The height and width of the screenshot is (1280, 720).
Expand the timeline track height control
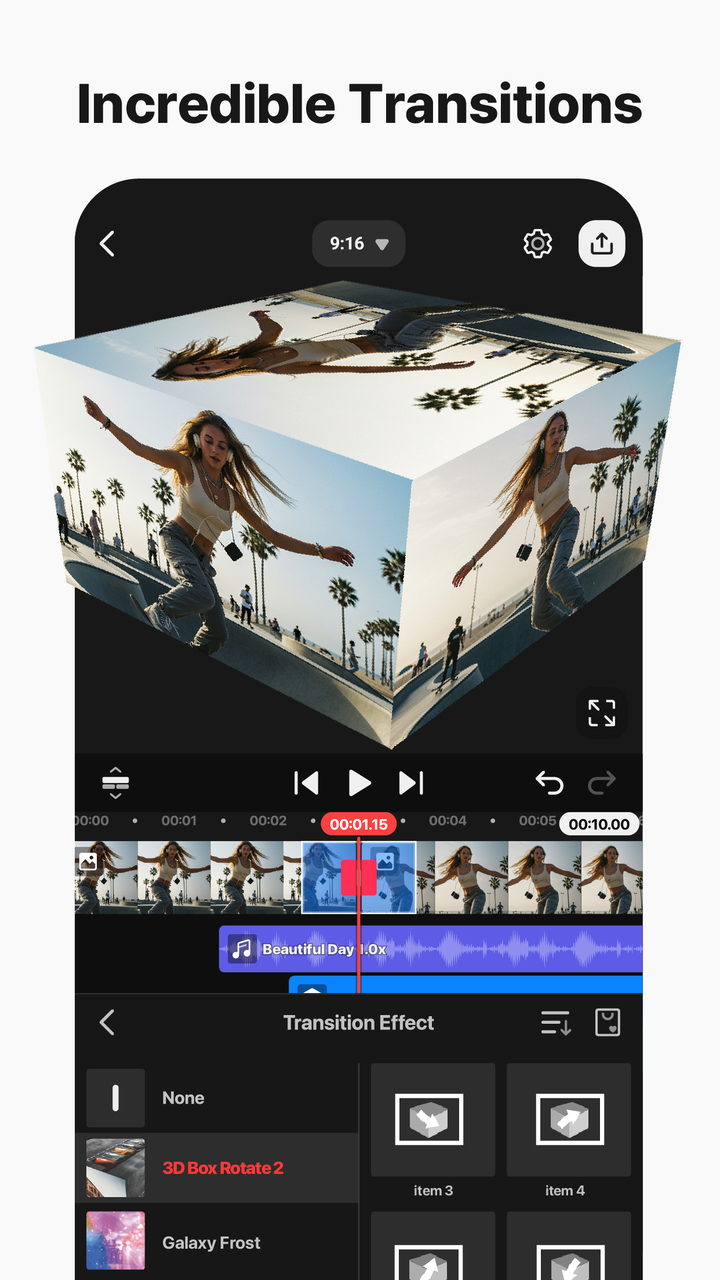coord(115,783)
